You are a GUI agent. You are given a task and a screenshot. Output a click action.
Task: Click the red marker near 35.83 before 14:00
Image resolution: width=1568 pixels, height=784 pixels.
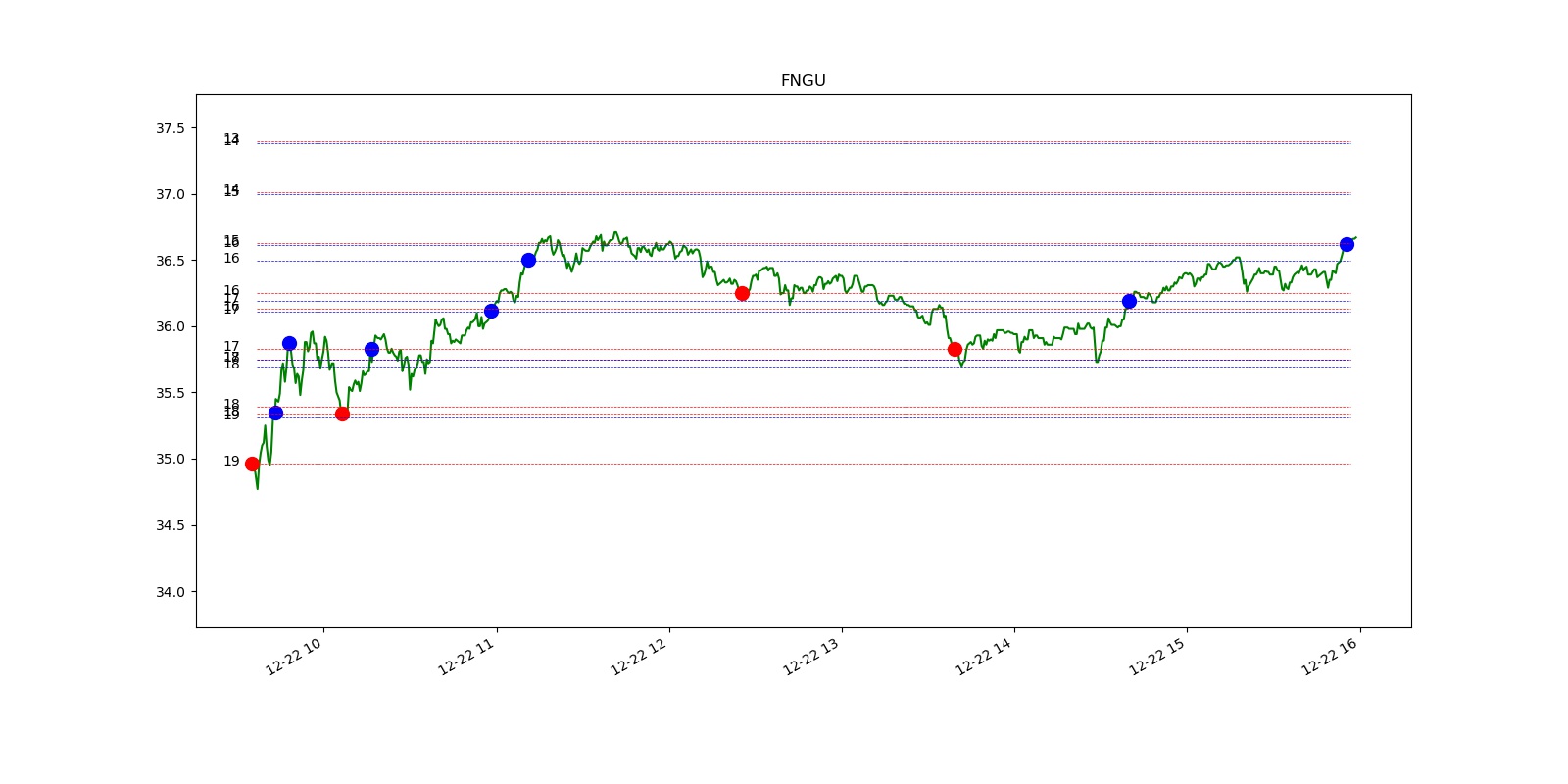[x=955, y=349]
